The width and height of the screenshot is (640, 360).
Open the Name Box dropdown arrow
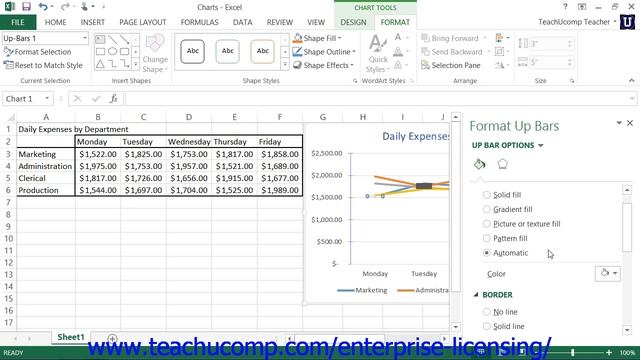pos(47,99)
